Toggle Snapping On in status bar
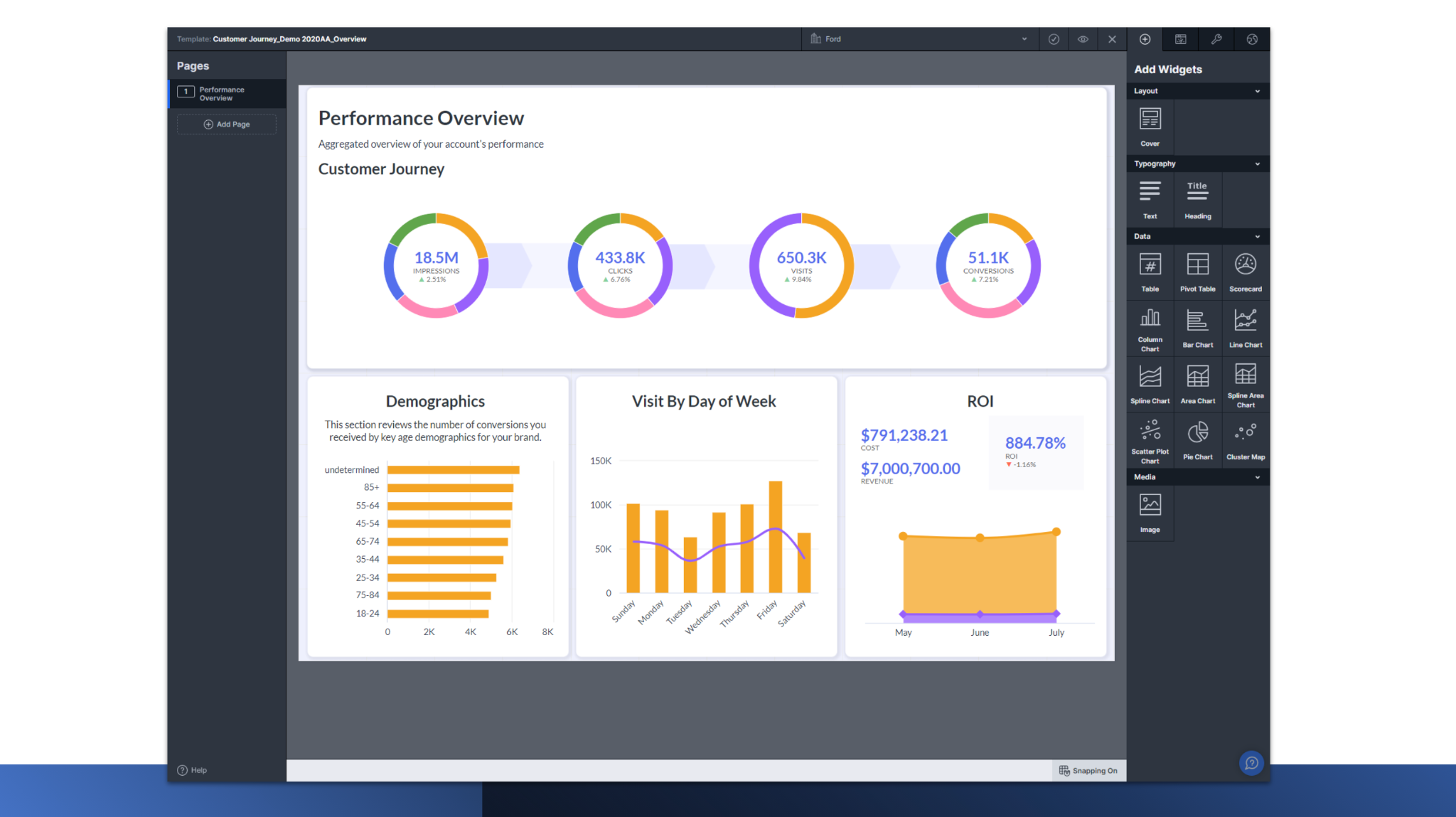 [1088, 770]
